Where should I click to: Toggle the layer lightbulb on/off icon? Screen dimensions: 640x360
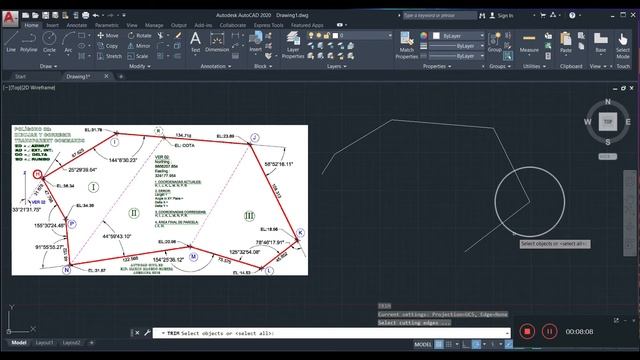pyautogui.click(x=311, y=36)
